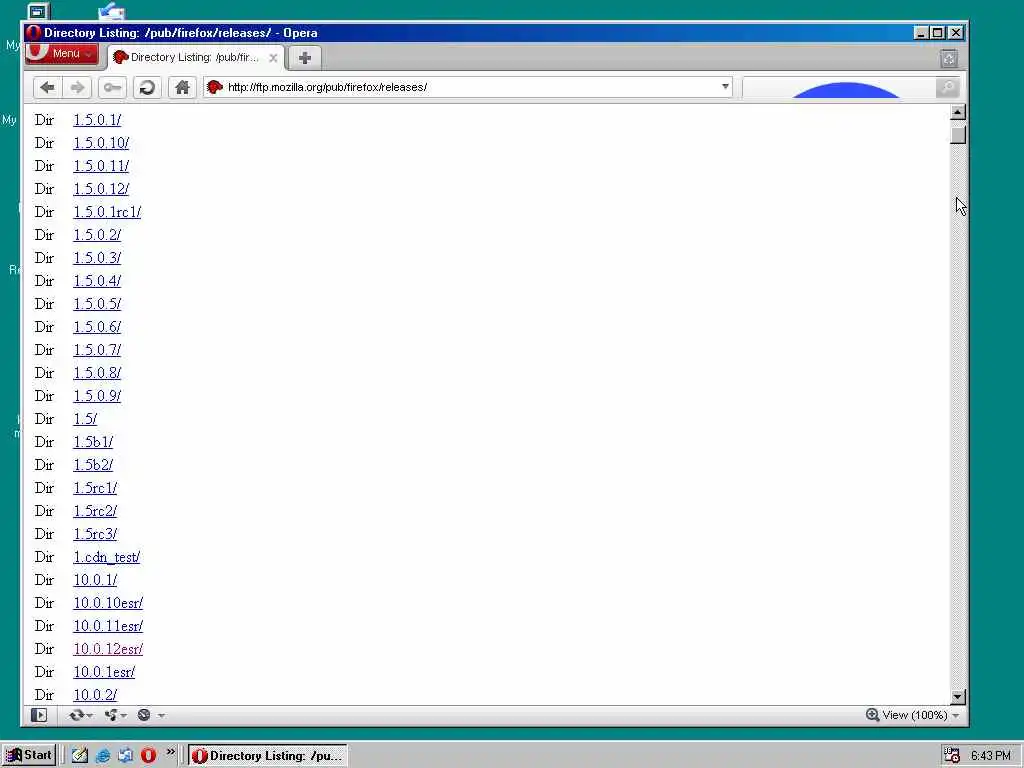The image size is (1024, 768).
Task: Click the address bar URL field
Action: tap(470, 87)
